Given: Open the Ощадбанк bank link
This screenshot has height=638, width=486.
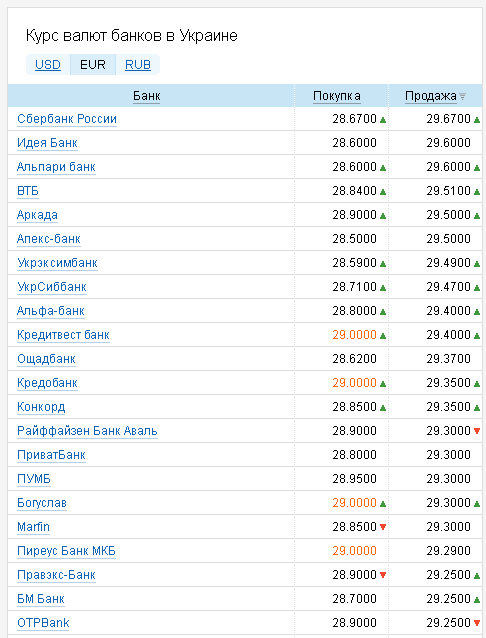Looking at the screenshot, I should click(46, 358).
